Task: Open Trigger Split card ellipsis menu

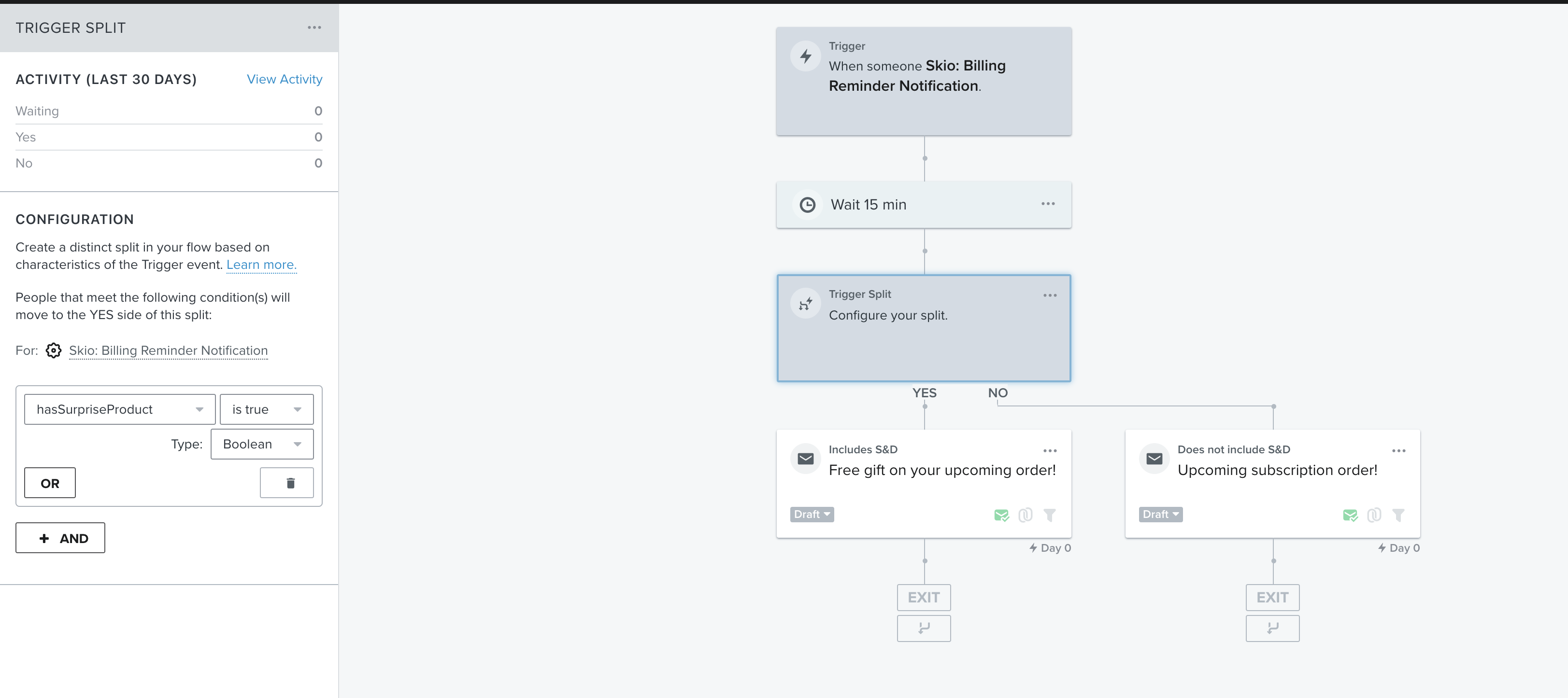Action: (x=1049, y=295)
